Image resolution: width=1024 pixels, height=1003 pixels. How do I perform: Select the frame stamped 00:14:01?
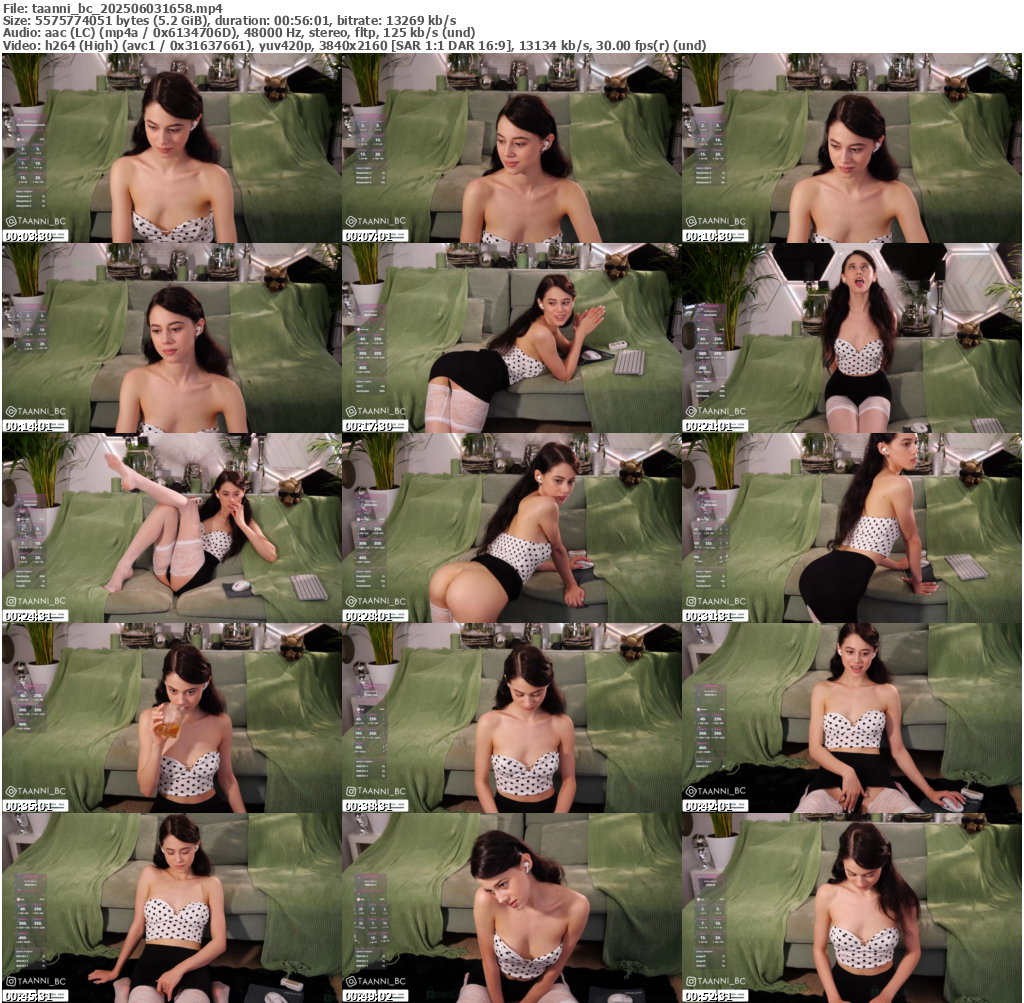(172, 338)
